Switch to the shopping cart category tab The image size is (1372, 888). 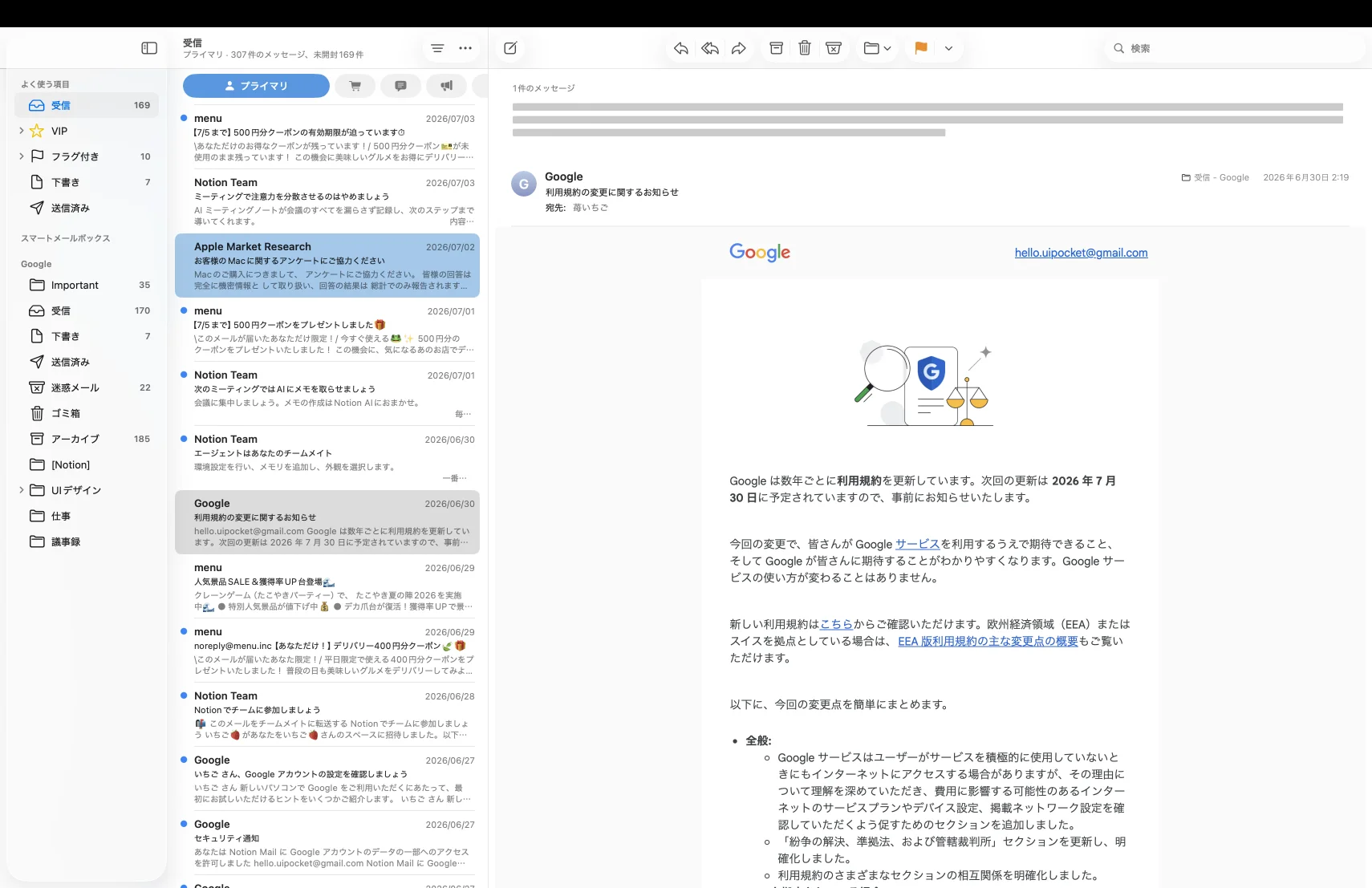[x=355, y=86]
